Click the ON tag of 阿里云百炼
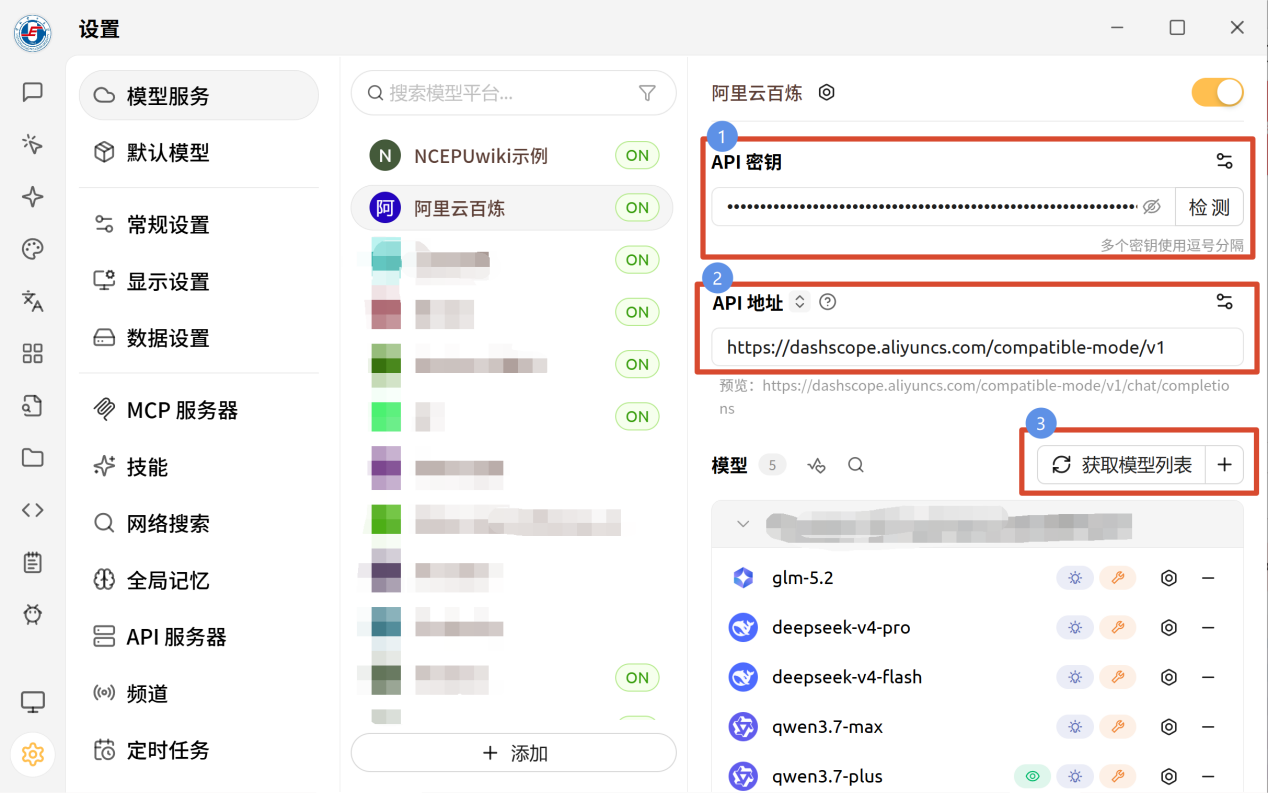 tap(637, 208)
